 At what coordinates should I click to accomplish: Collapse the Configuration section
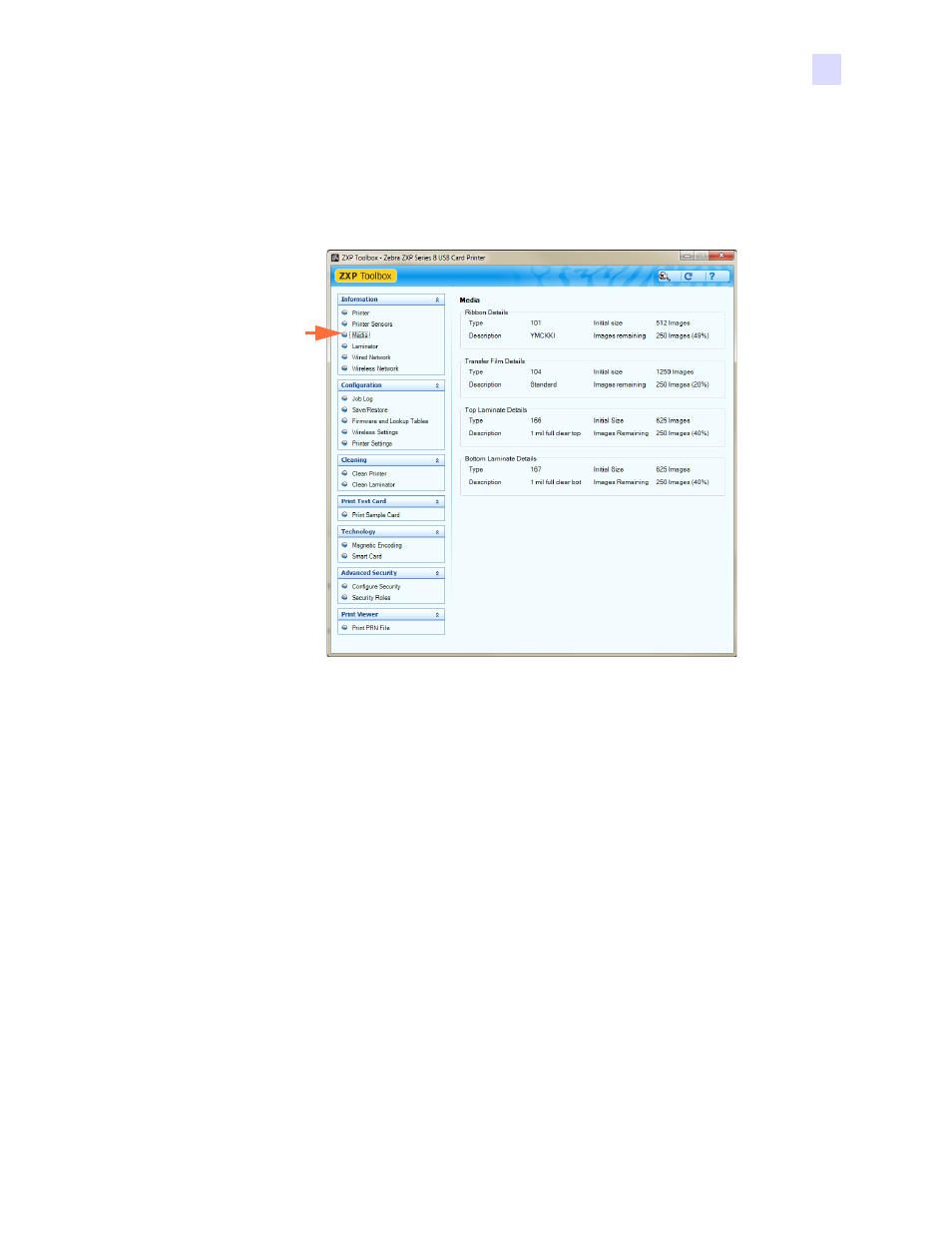tap(437, 385)
